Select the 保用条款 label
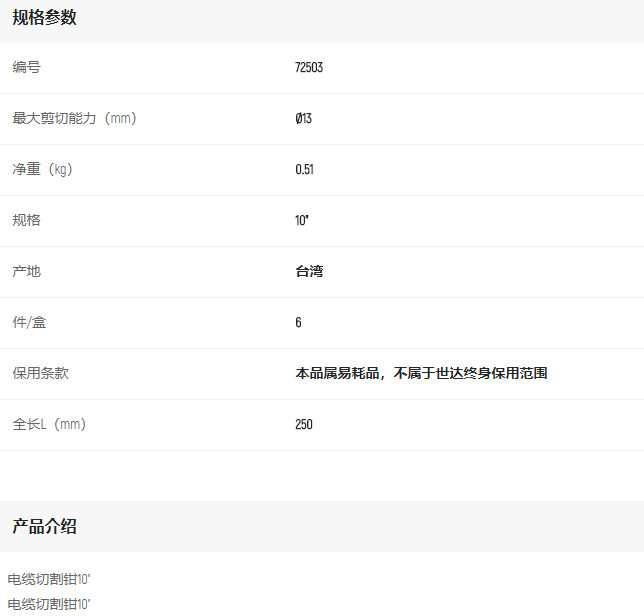The width and height of the screenshot is (644, 616). (40, 374)
